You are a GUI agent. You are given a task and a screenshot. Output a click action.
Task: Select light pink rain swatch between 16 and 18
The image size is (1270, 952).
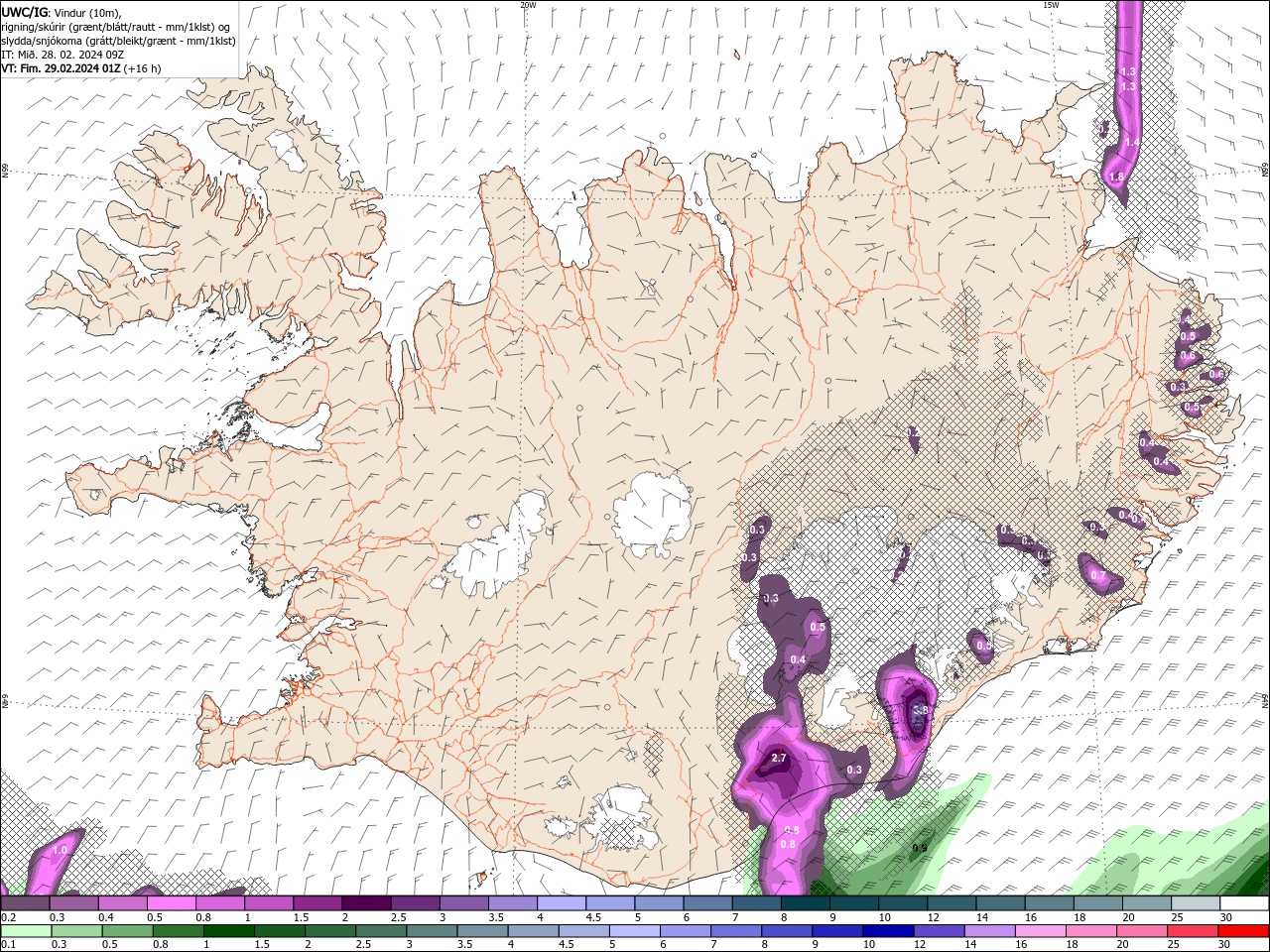tap(1041, 931)
